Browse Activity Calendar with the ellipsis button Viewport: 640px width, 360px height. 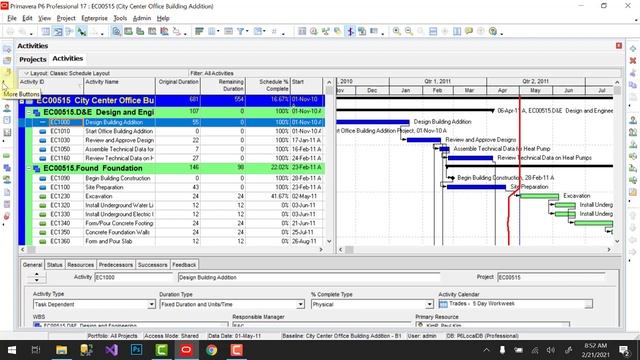tap(588, 304)
